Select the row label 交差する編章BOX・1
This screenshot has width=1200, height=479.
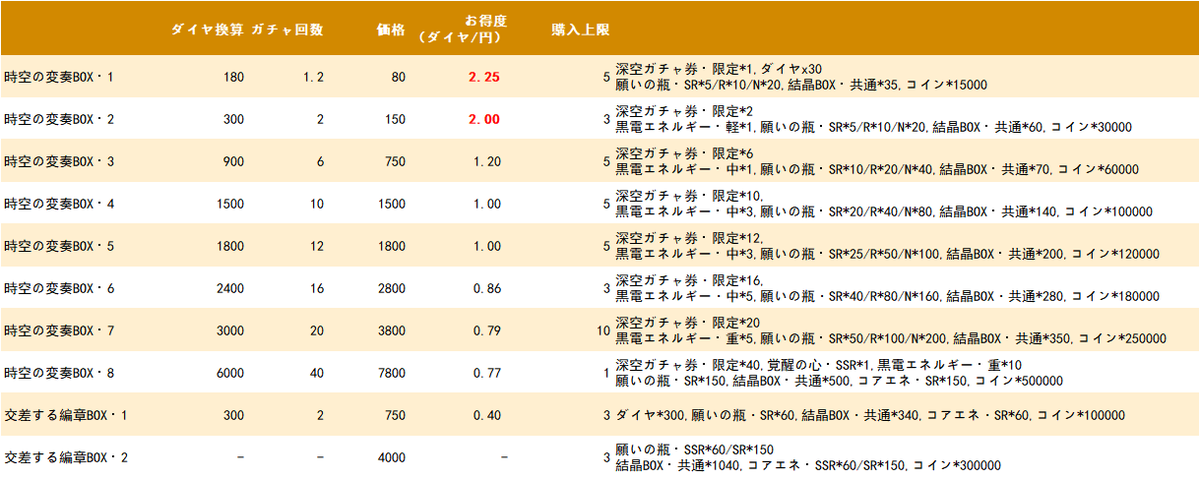tap(66, 415)
